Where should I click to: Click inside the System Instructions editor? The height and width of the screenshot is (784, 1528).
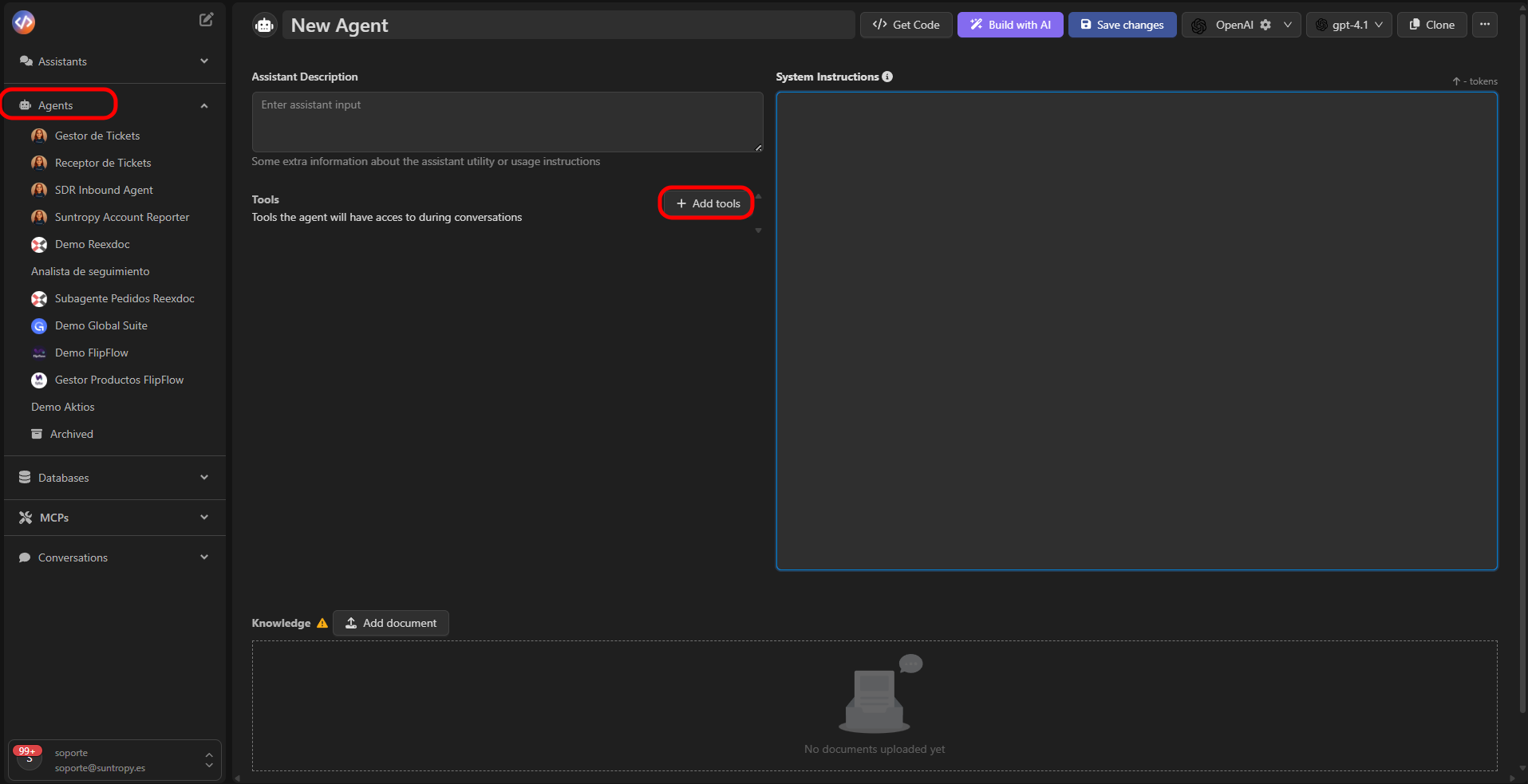click(1136, 331)
